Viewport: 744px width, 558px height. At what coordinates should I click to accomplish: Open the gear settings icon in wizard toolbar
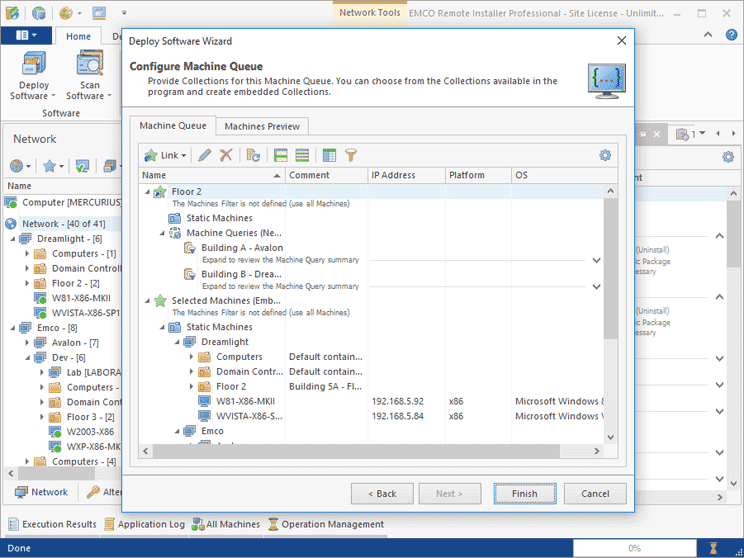[x=605, y=155]
